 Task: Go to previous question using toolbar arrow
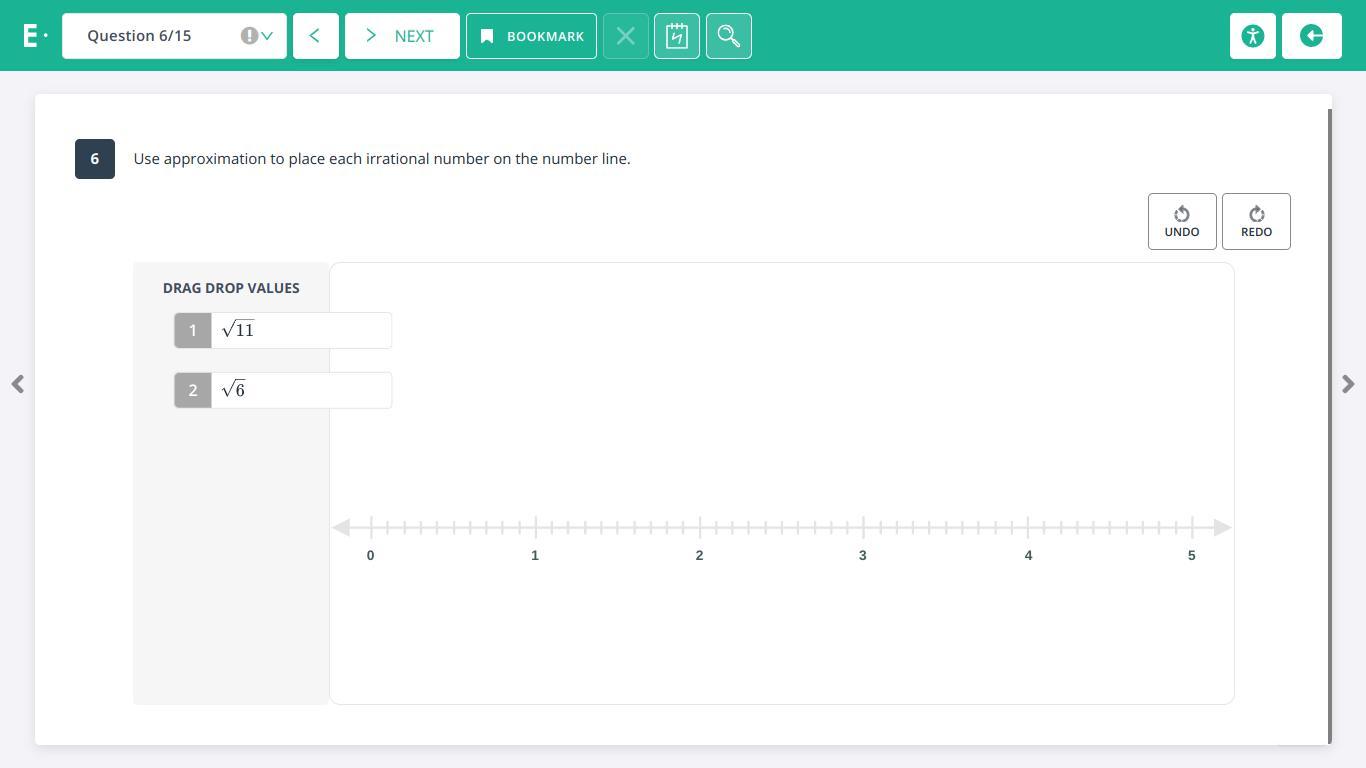click(x=316, y=36)
